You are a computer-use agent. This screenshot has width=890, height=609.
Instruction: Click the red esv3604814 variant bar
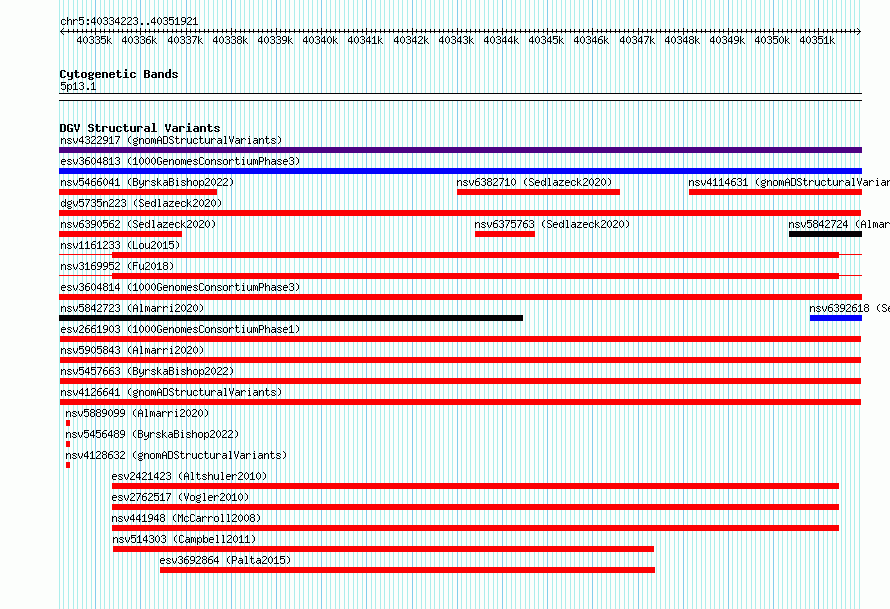tap(460, 297)
